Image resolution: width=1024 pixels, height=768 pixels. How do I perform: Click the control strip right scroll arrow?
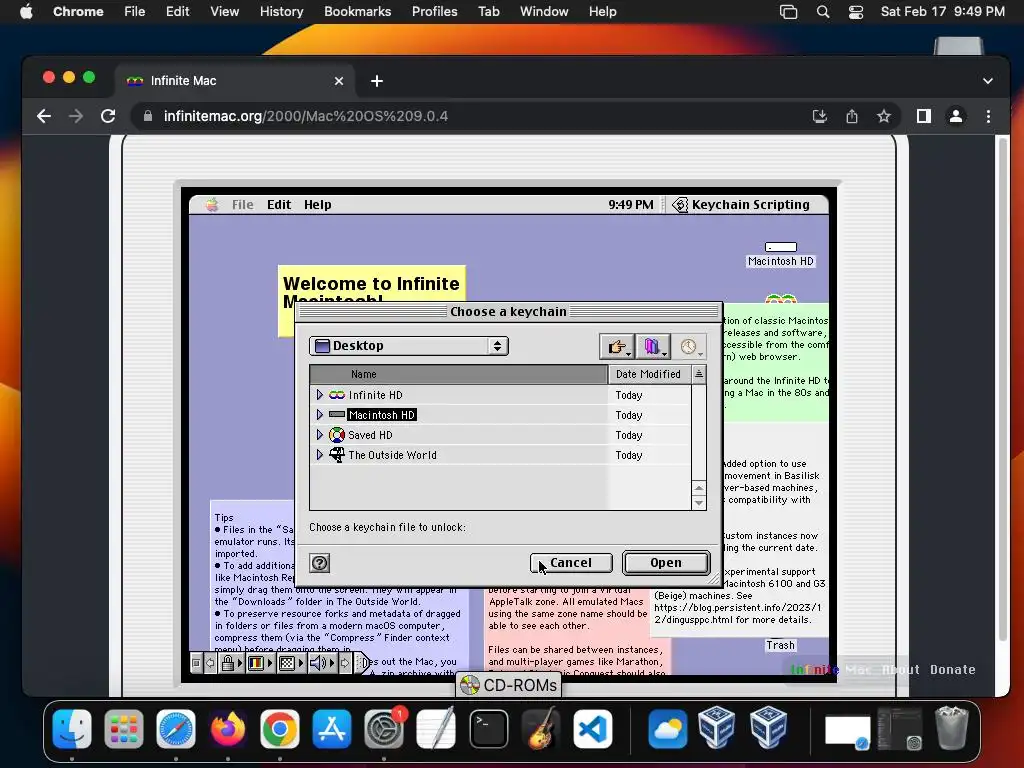(344, 664)
